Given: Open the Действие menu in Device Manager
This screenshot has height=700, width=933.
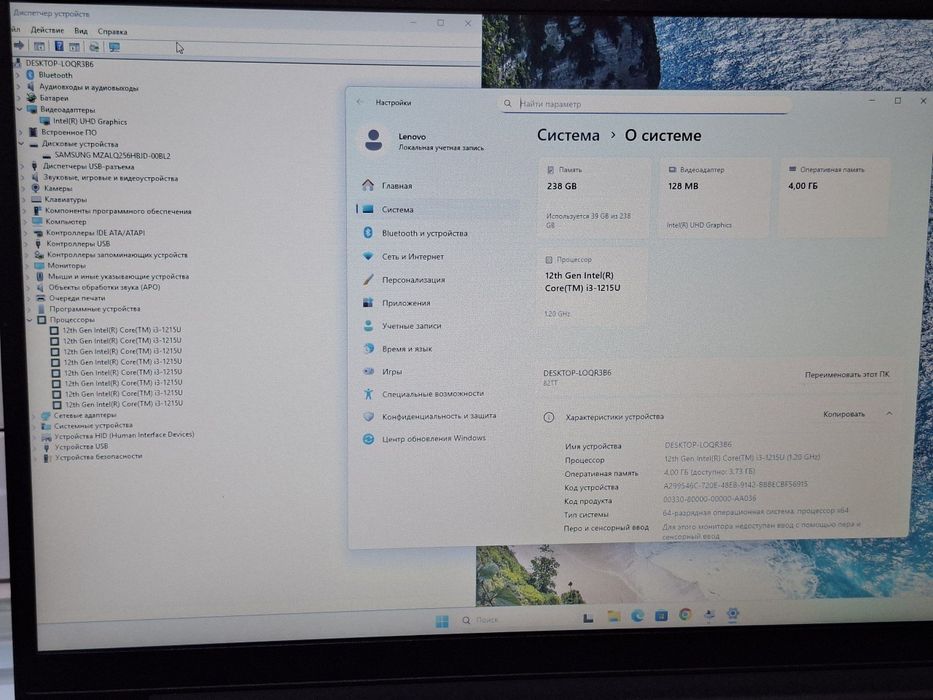Looking at the screenshot, I should point(47,30).
